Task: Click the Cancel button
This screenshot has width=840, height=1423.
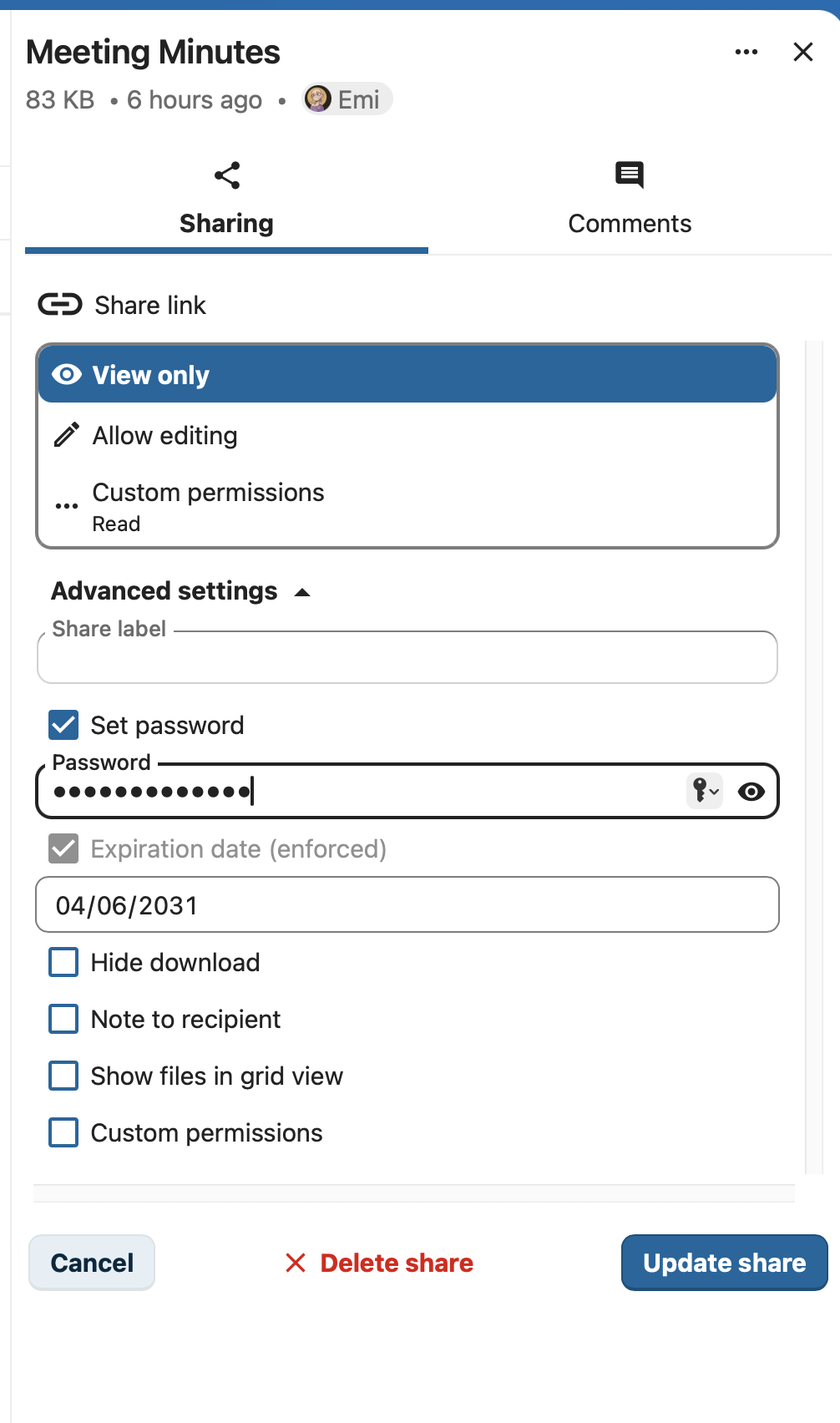Action: (x=92, y=1263)
